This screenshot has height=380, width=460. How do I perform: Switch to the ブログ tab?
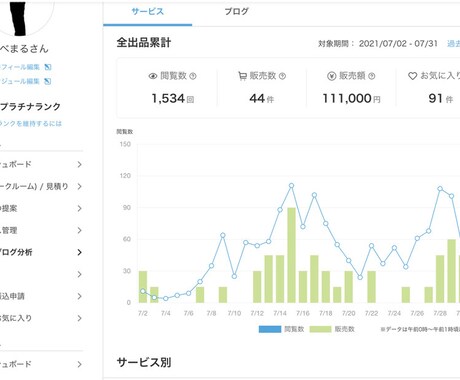pos(236,12)
